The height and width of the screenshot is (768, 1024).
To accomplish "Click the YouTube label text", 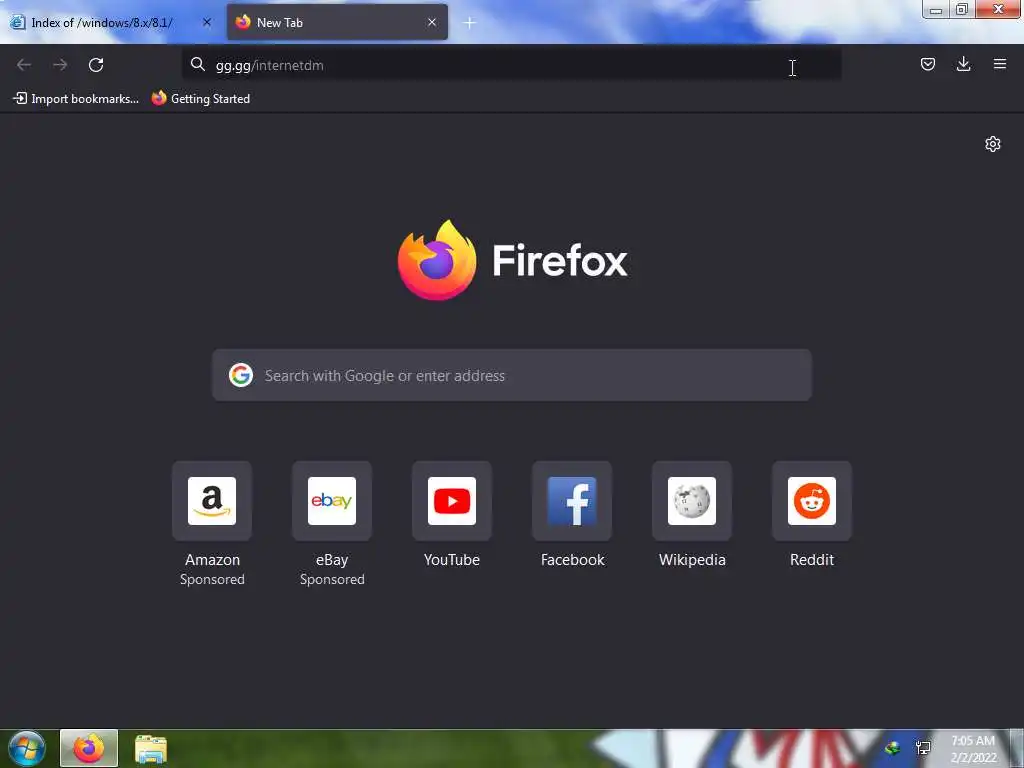I will [x=452, y=560].
